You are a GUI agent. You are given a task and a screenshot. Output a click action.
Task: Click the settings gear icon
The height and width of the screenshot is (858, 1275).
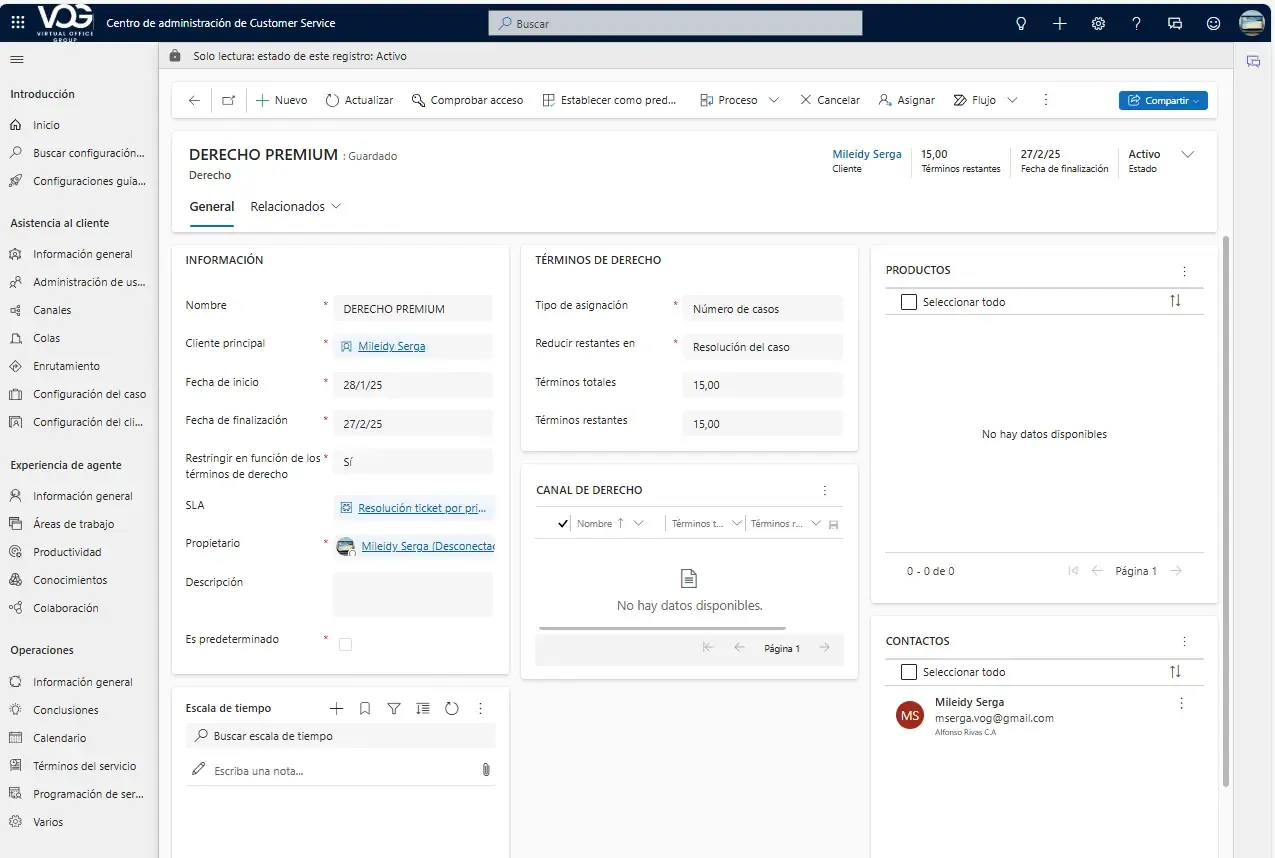[x=1098, y=23]
